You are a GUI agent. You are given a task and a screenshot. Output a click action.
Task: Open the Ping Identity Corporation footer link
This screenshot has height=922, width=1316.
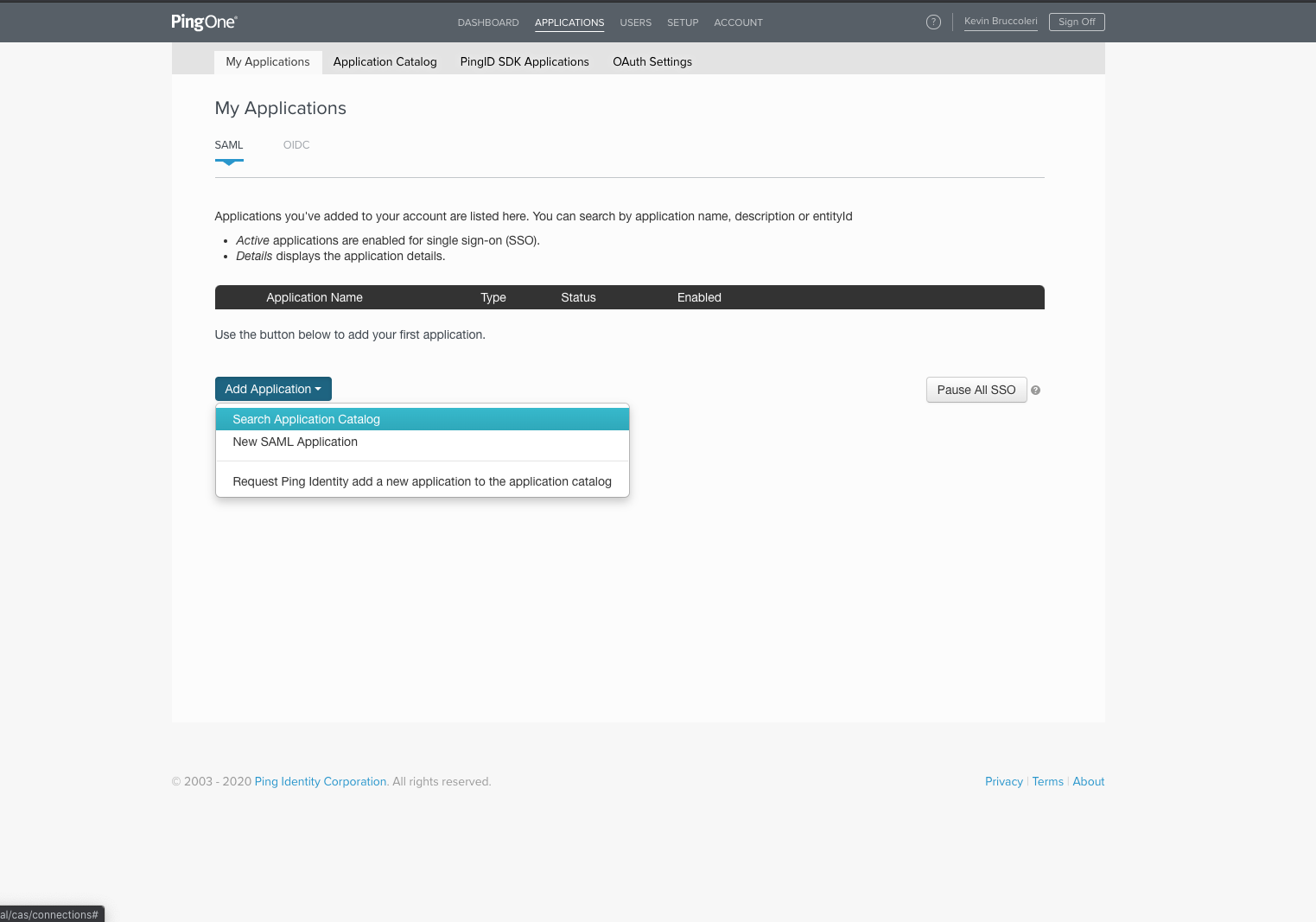pos(321,782)
